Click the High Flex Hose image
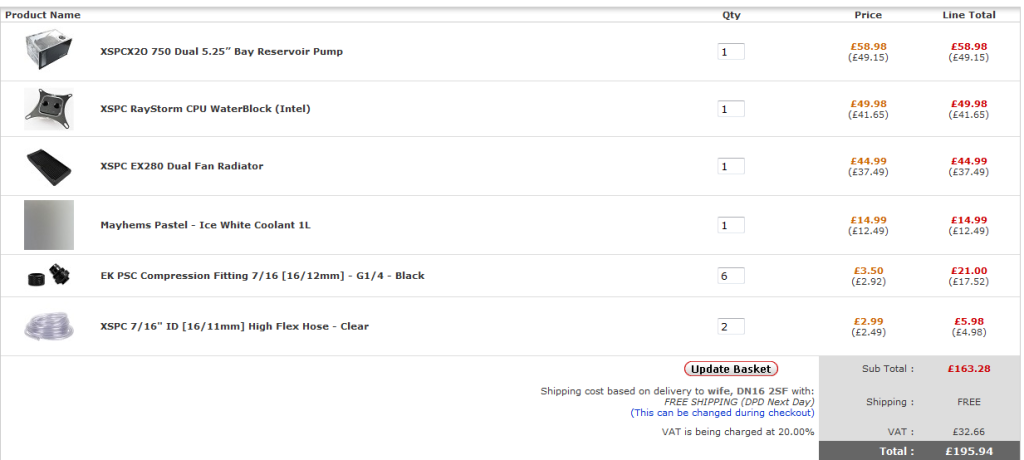The width and height of the screenshot is (1024, 460). [x=49, y=326]
